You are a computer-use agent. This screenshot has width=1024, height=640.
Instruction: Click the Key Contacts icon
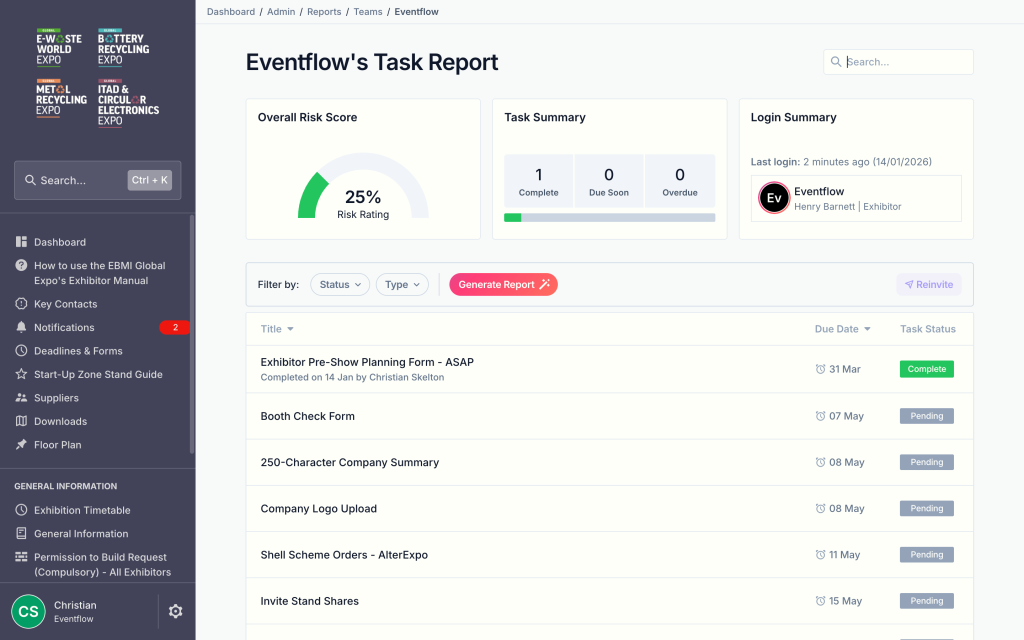[x=22, y=304]
